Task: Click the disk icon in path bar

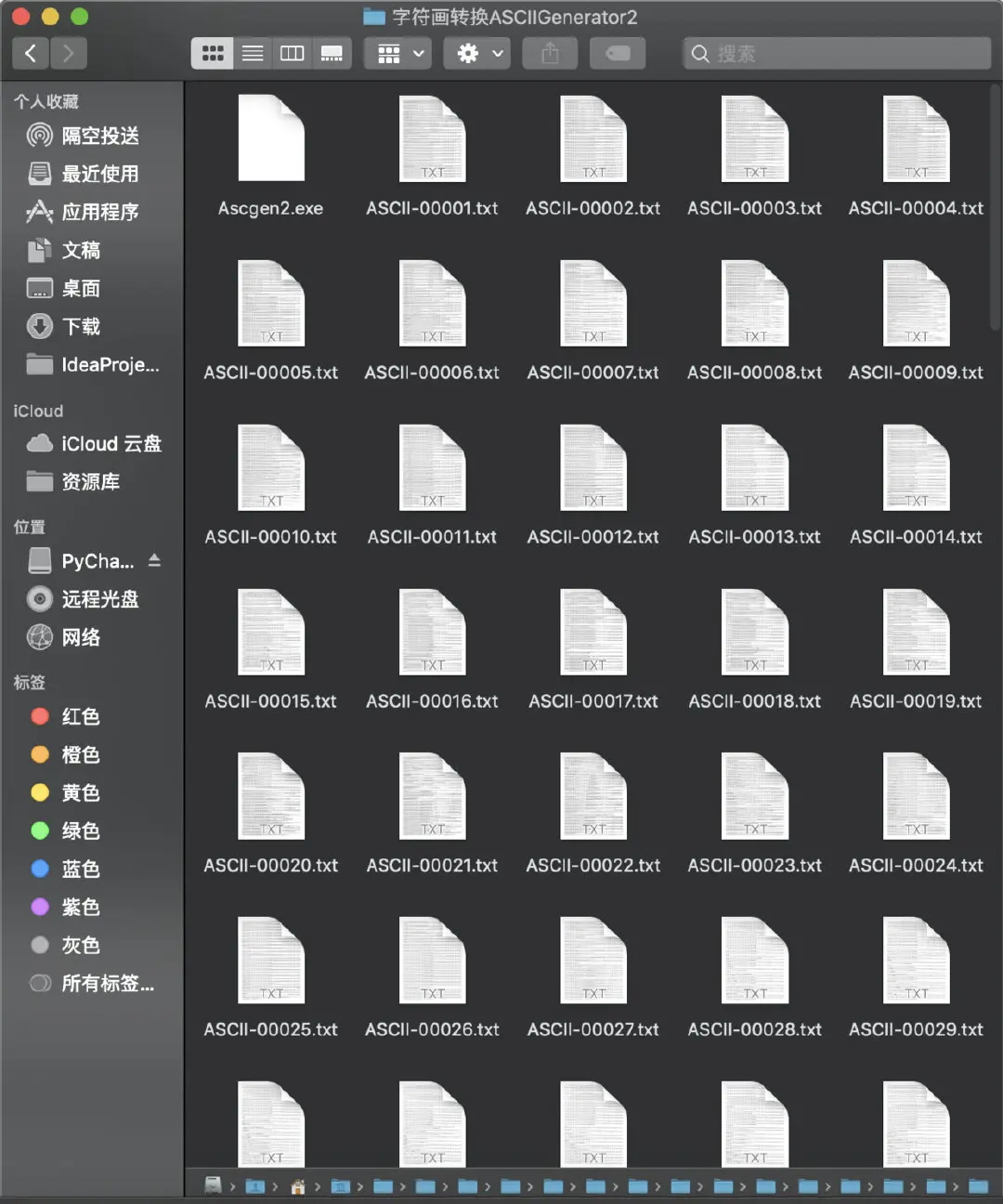Action: pyautogui.click(x=214, y=1185)
